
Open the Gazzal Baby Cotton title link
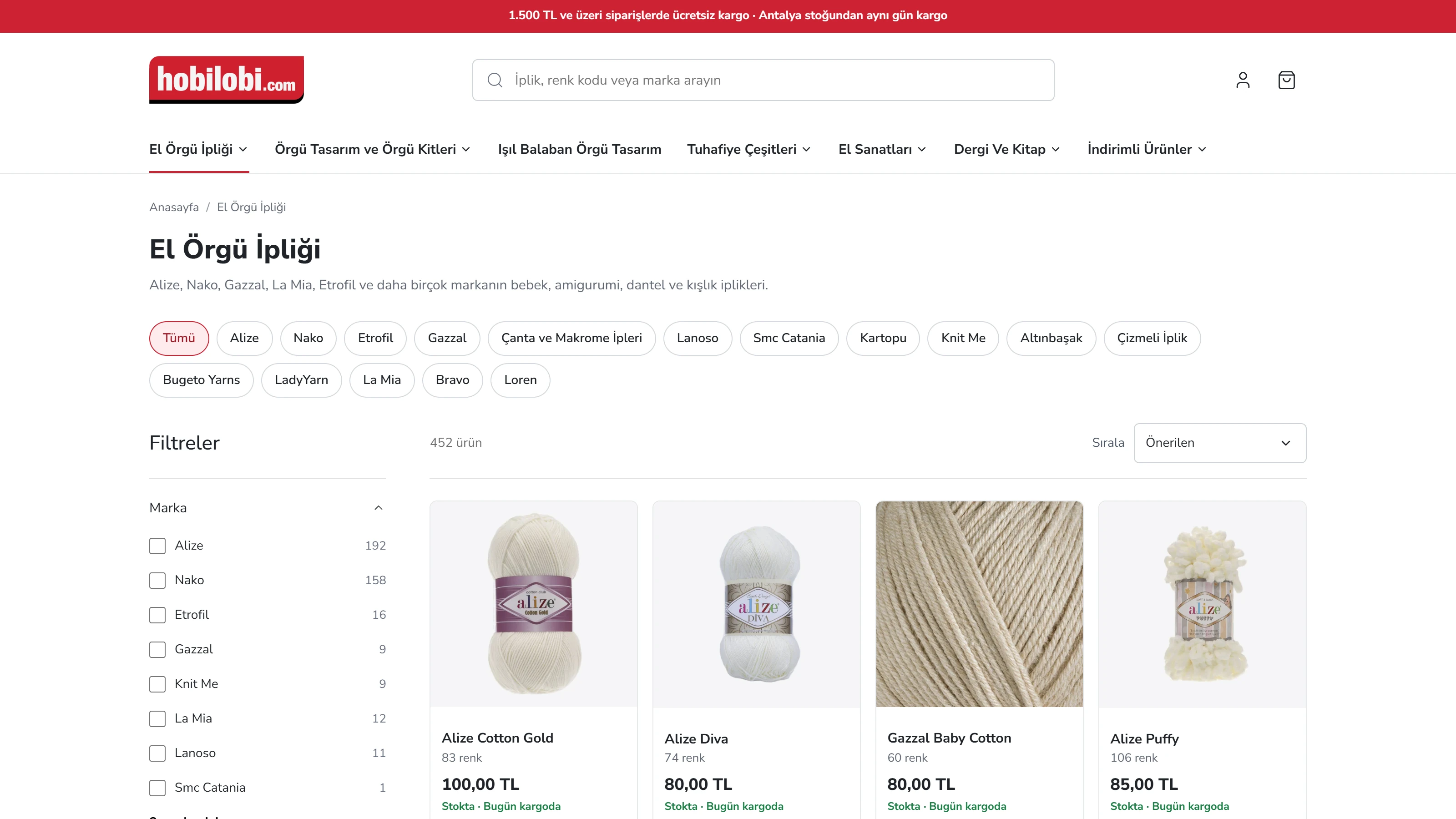coord(949,738)
